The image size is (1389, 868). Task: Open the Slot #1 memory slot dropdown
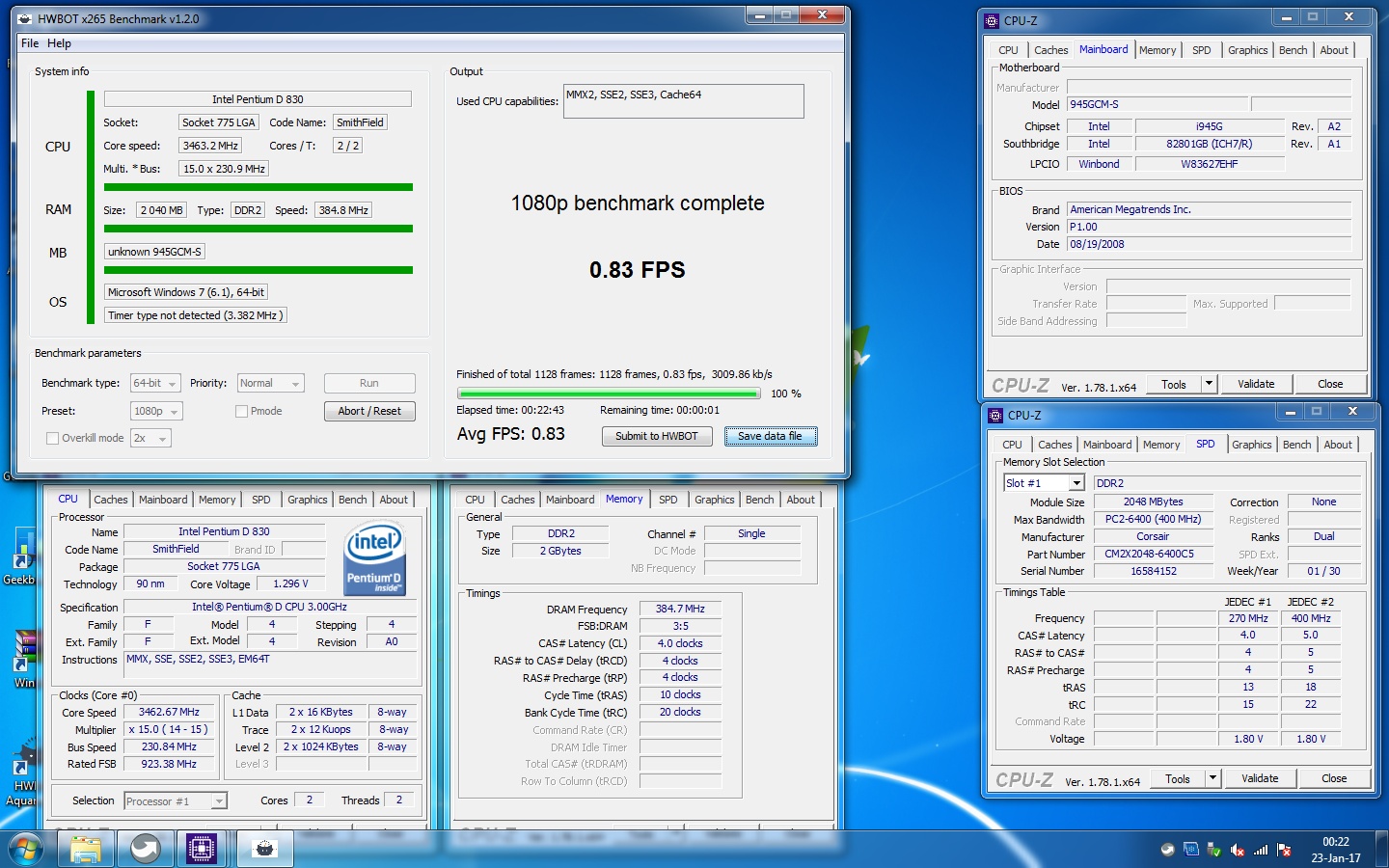coord(1045,483)
